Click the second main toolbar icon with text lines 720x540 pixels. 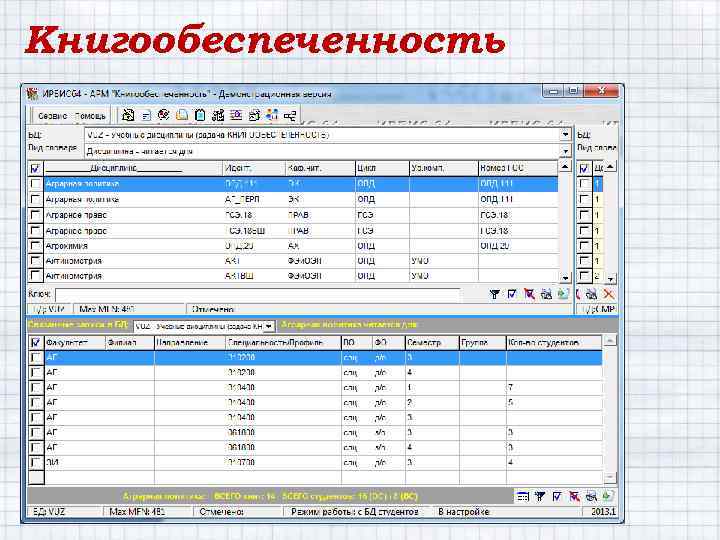point(146,115)
